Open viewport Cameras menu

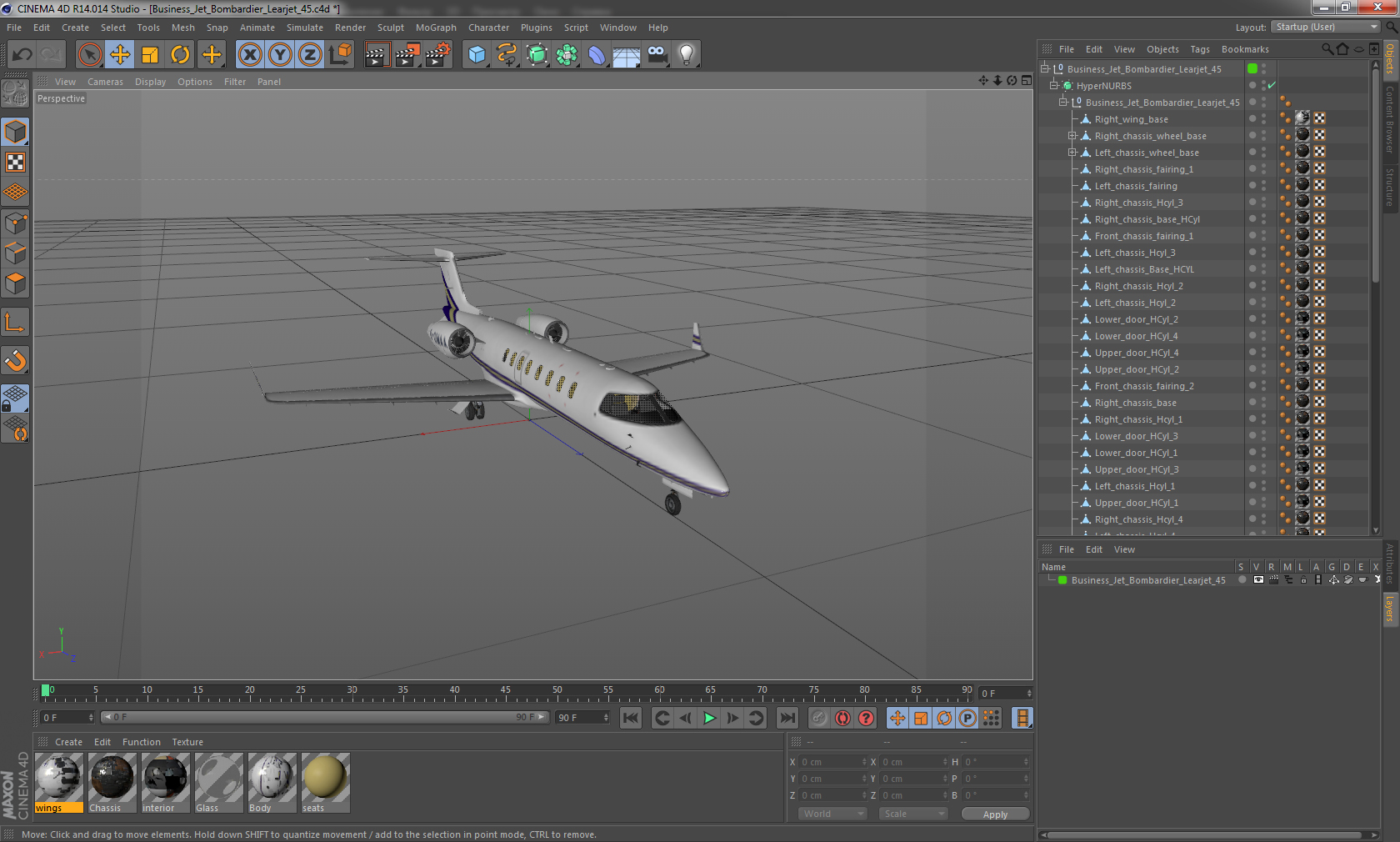pyautogui.click(x=105, y=82)
